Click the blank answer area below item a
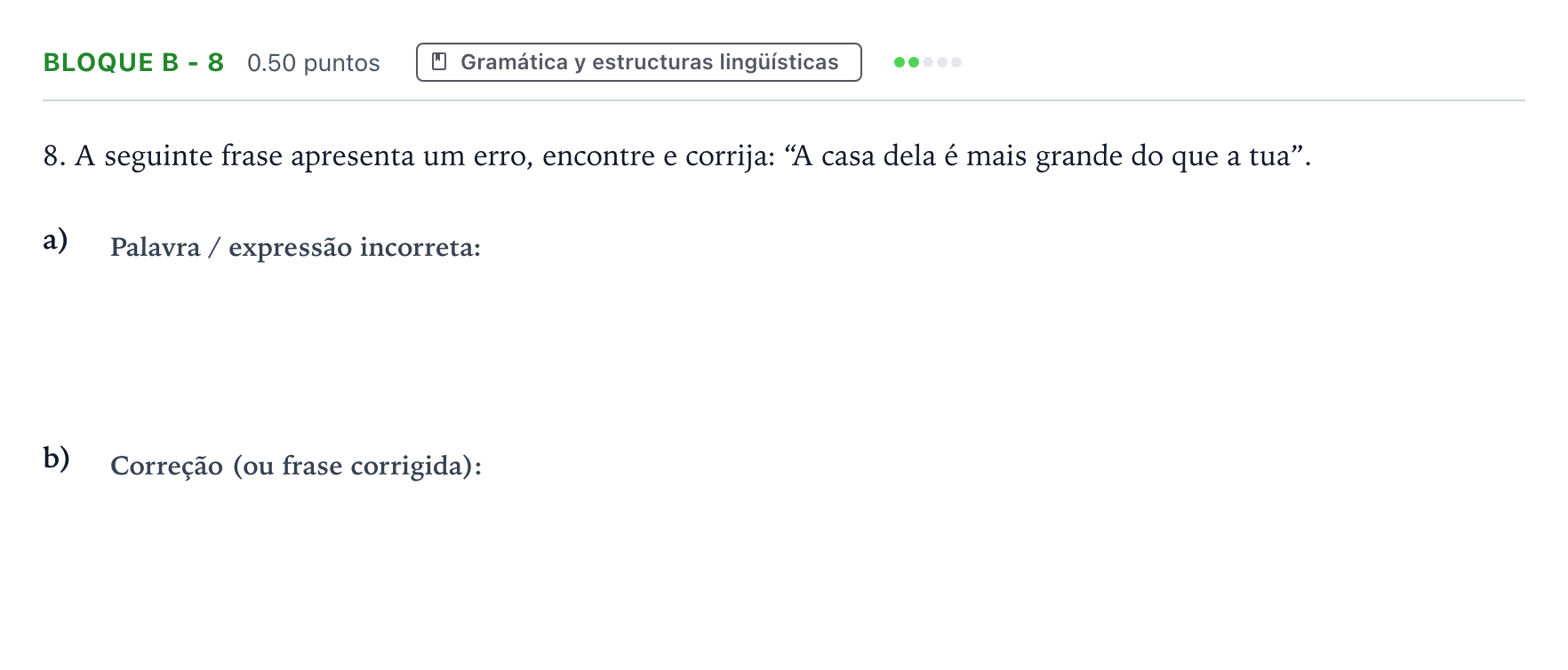This screenshot has height=670, width=1568. click(x=782, y=347)
